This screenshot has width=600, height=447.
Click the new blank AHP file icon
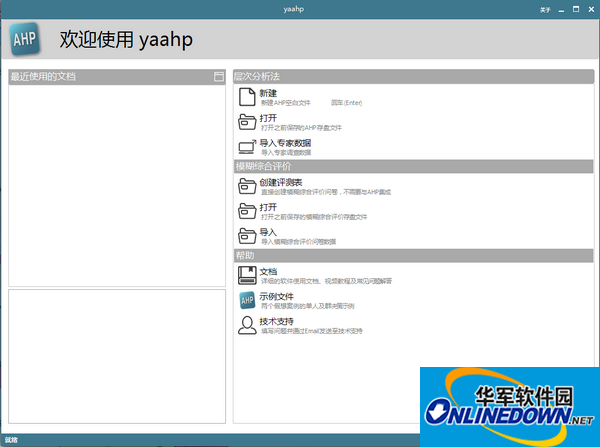(x=247, y=97)
